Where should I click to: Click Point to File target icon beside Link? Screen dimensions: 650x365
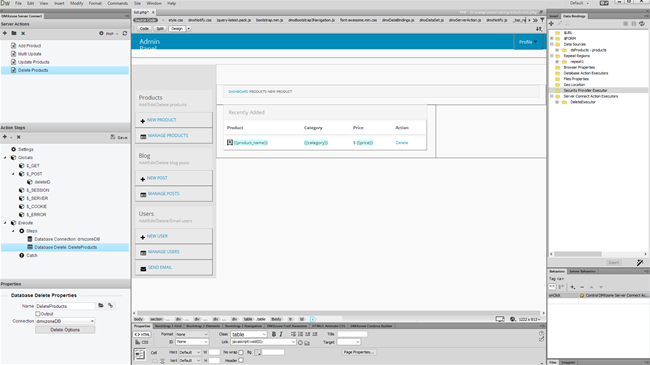tap(301, 343)
